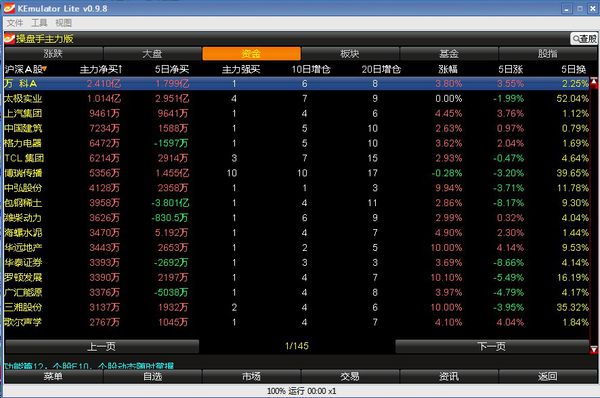Open the 自选 bottom button
The height and width of the screenshot is (398, 600).
[152, 377]
